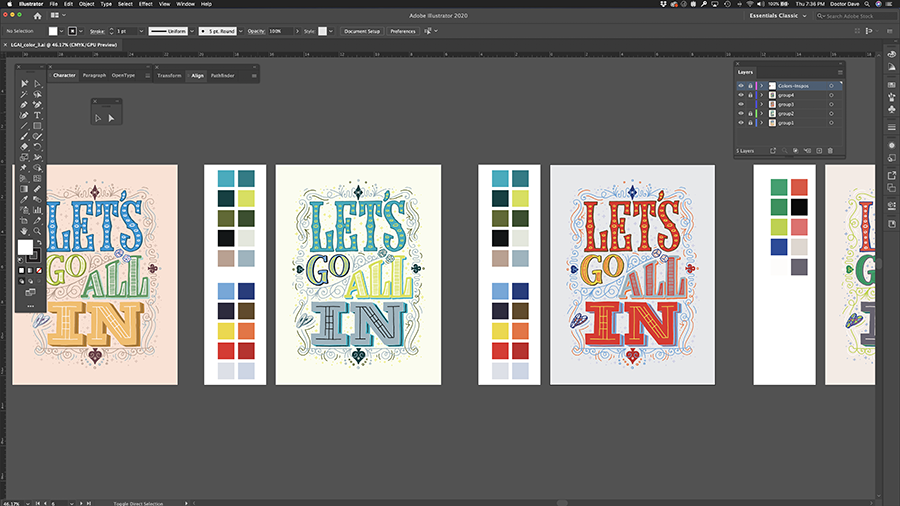Switch to the Pathfinder tab
This screenshot has width=900, height=506.
tap(222, 76)
